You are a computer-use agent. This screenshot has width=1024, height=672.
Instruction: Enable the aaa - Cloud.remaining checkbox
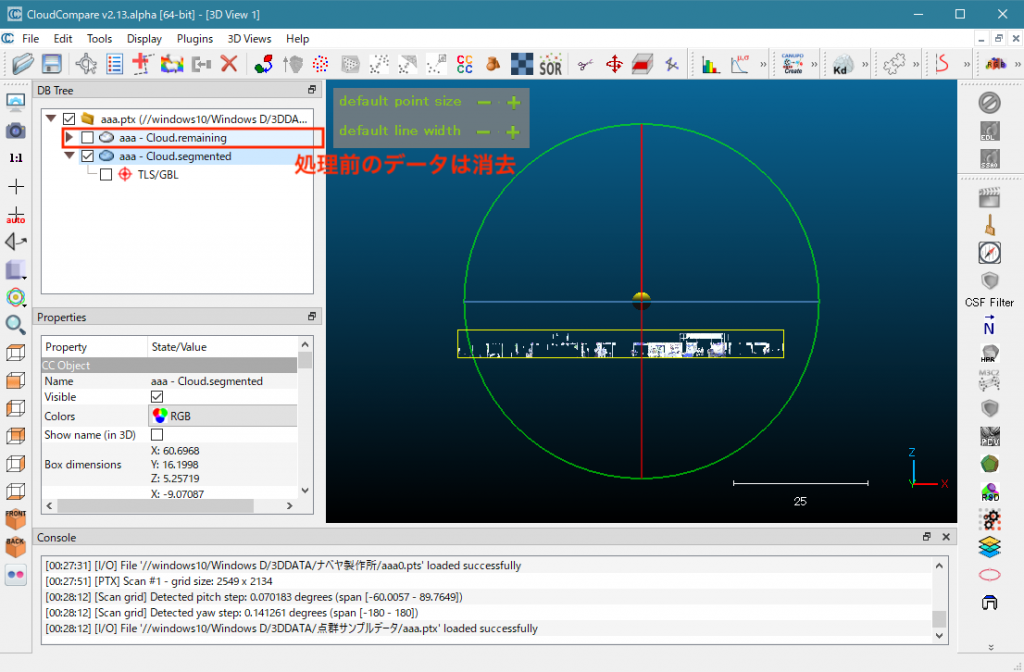[x=88, y=138]
